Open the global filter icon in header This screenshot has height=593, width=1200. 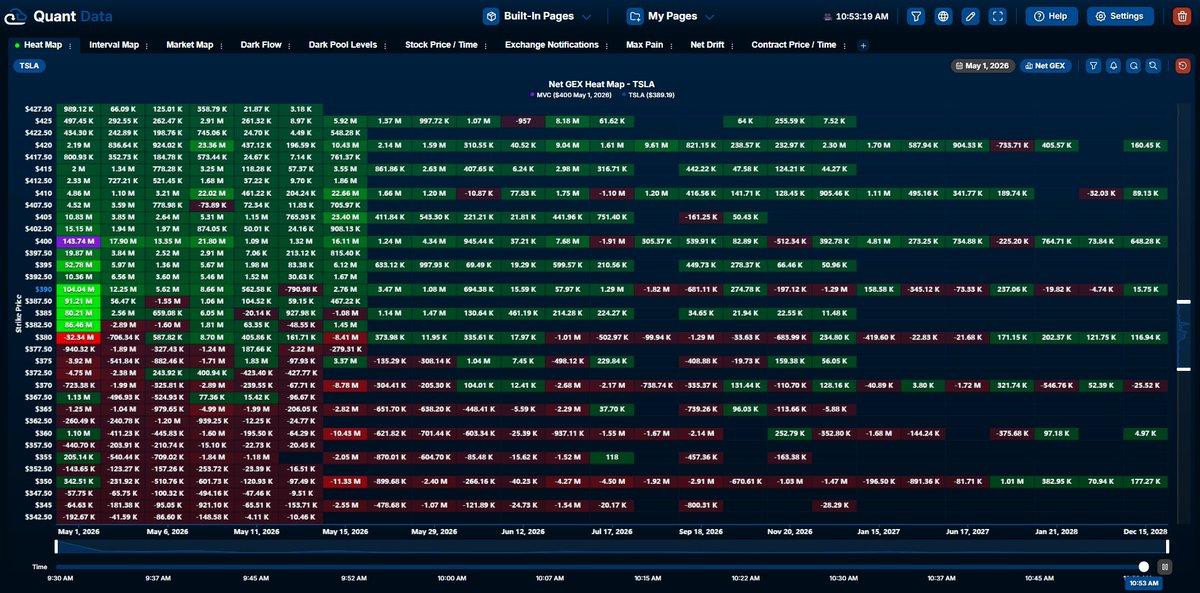(916, 16)
